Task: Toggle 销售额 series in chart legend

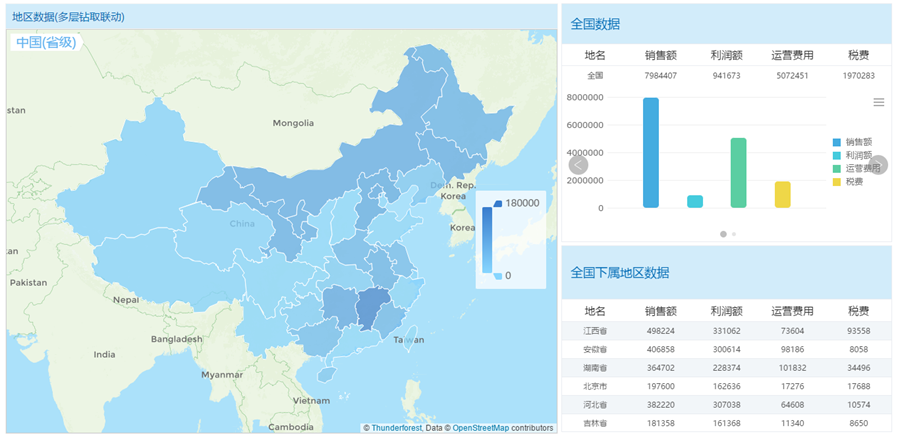Action: (852, 141)
